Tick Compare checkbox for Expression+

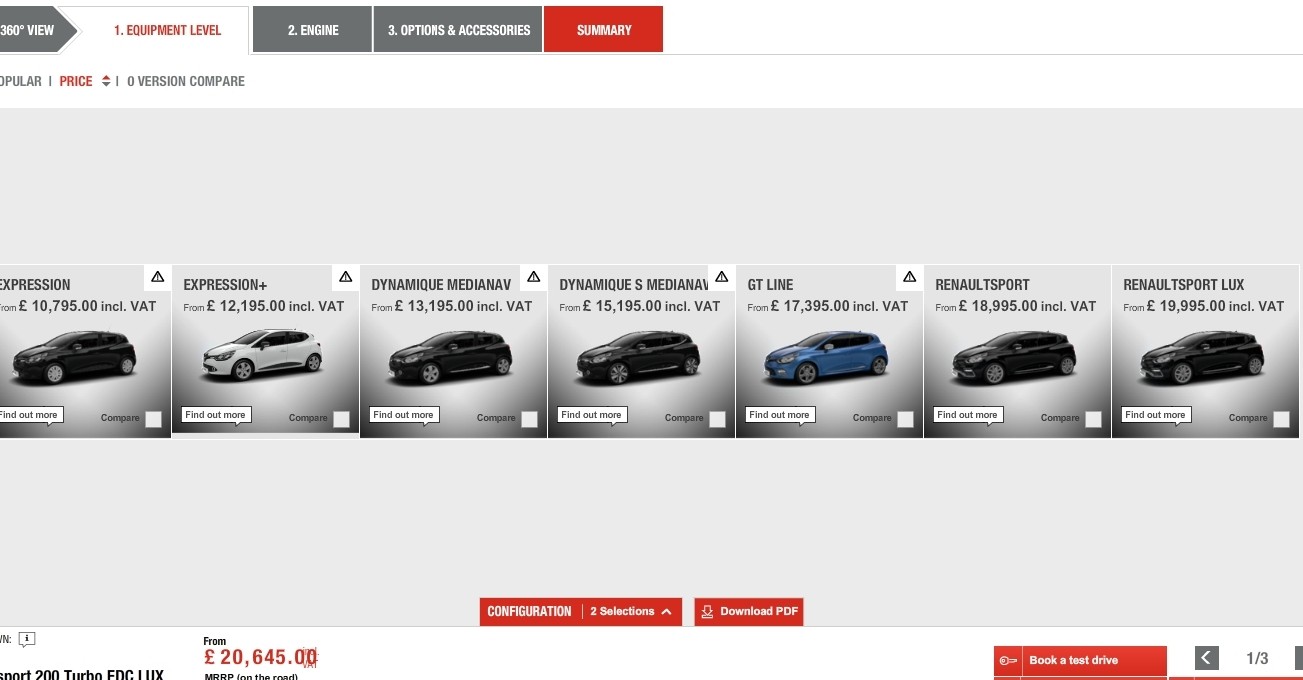click(x=341, y=420)
